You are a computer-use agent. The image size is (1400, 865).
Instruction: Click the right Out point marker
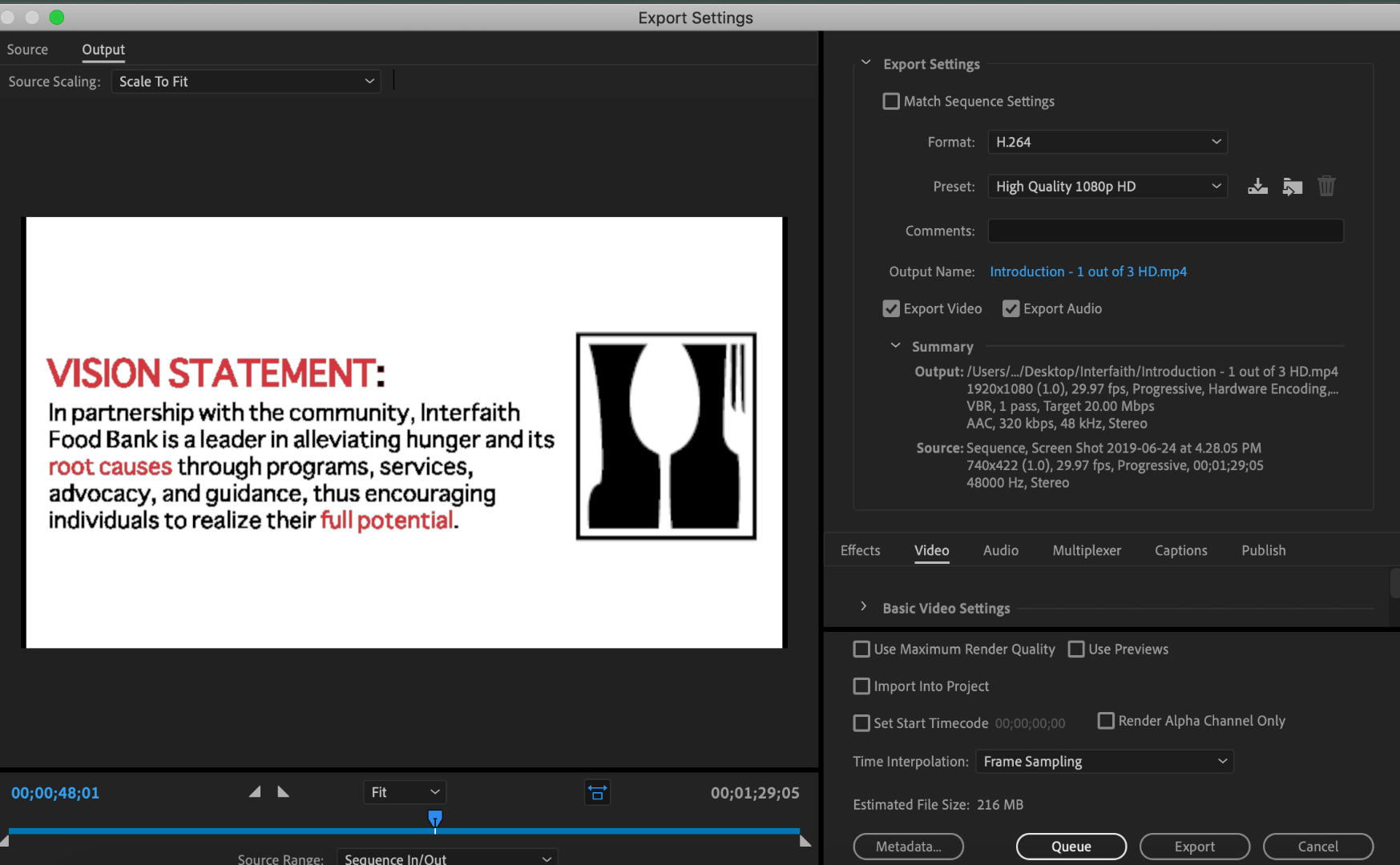(805, 840)
